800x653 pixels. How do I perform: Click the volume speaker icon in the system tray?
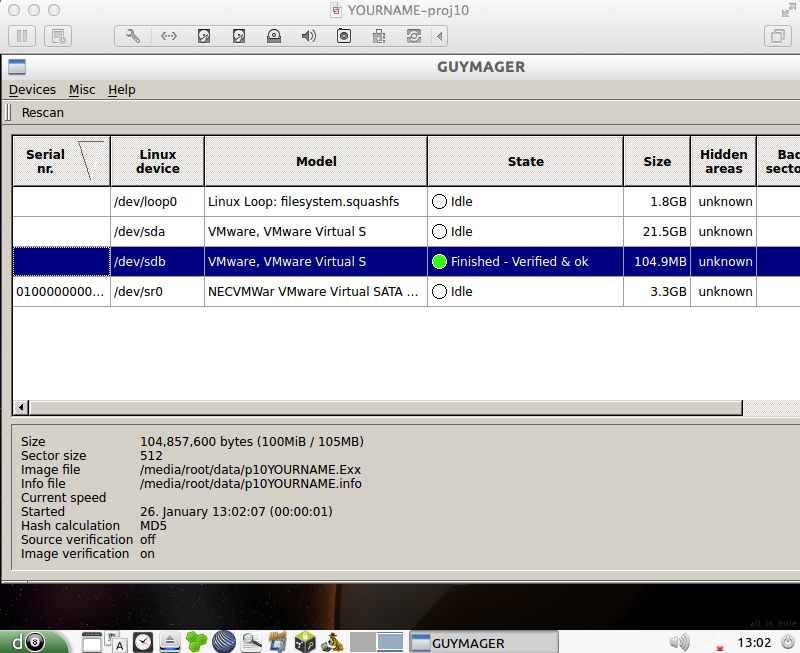(x=680, y=642)
